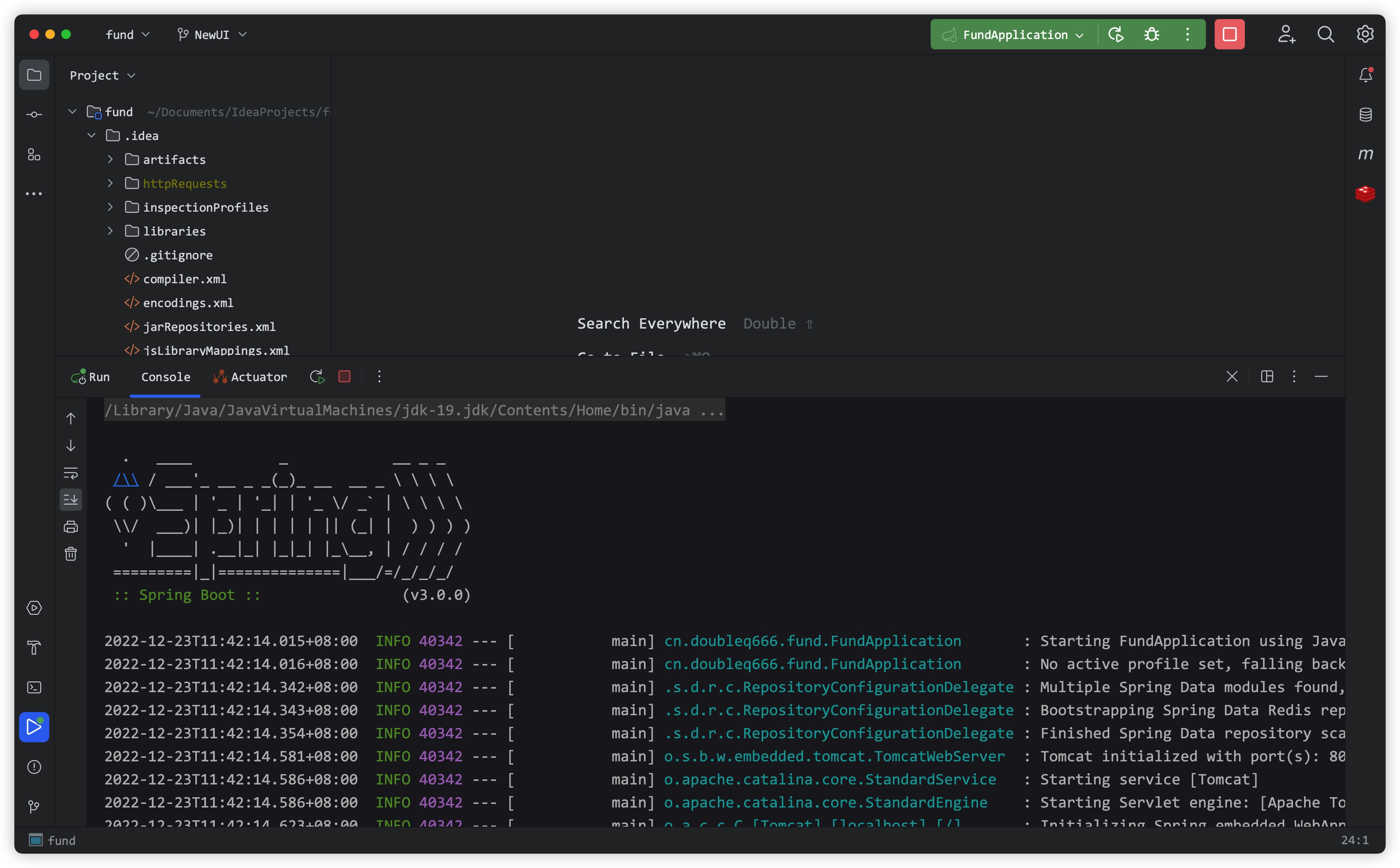Click the Print console output icon
This screenshot has width=1400, height=868.
[x=71, y=526]
